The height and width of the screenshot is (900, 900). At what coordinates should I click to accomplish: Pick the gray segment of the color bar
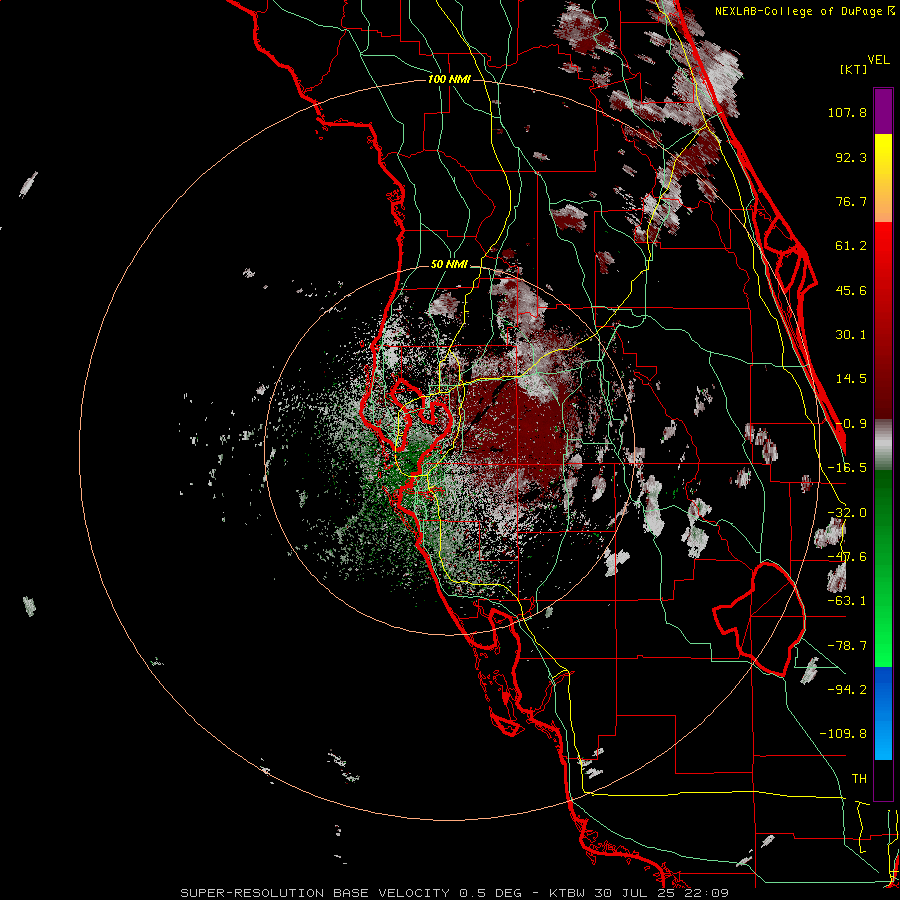pyautogui.click(x=883, y=445)
